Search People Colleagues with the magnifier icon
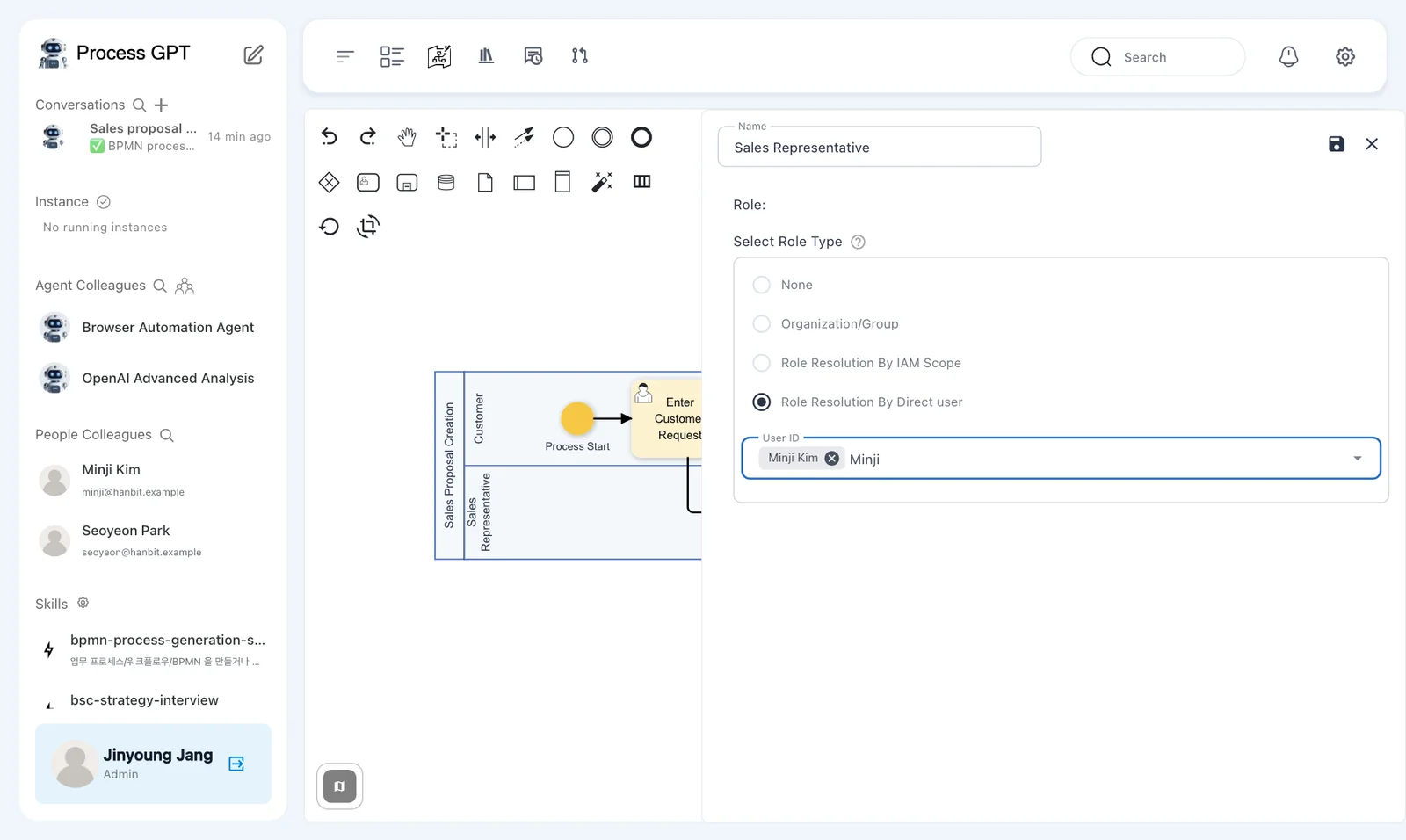The image size is (1406, 840). click(x=167, y=435)
